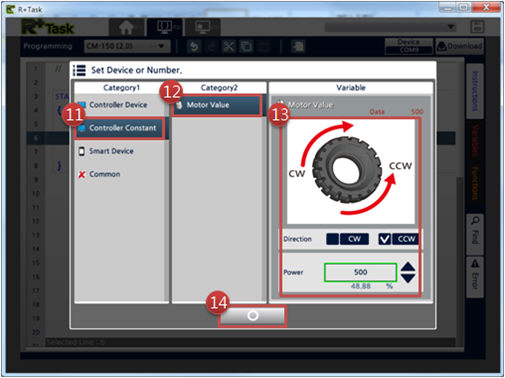Click the Home icon tab
This screenshot has height=378, width=505.
[x=126, y=27]
